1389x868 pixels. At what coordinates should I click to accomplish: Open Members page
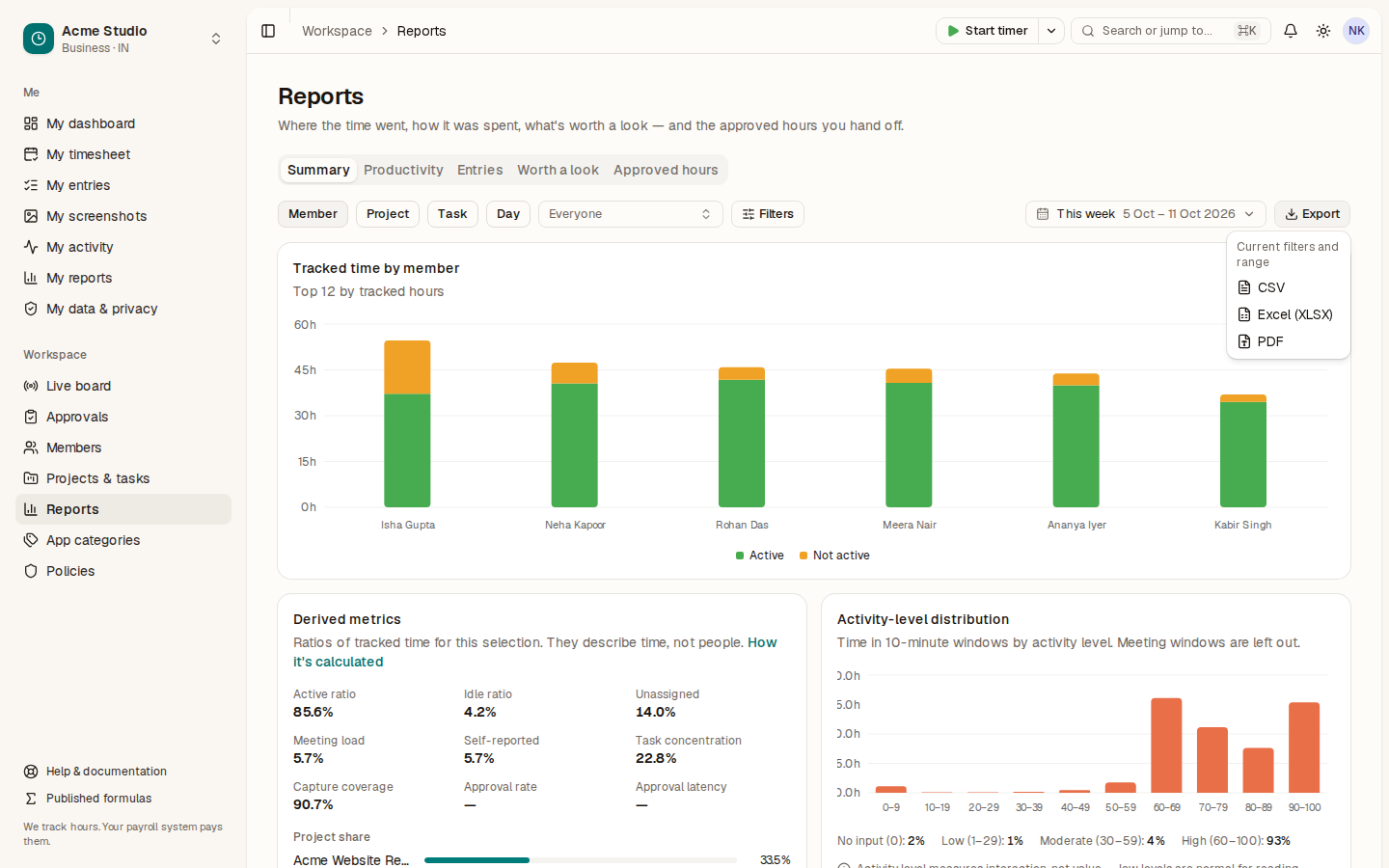coord(123,448)
